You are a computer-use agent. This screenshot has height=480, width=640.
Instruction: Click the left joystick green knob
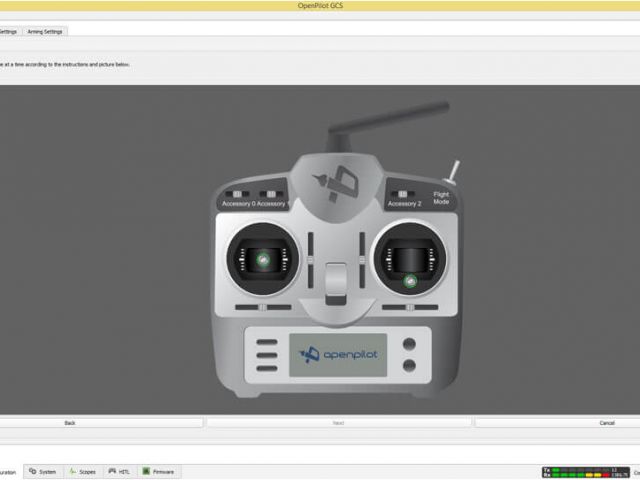point(263,259)
